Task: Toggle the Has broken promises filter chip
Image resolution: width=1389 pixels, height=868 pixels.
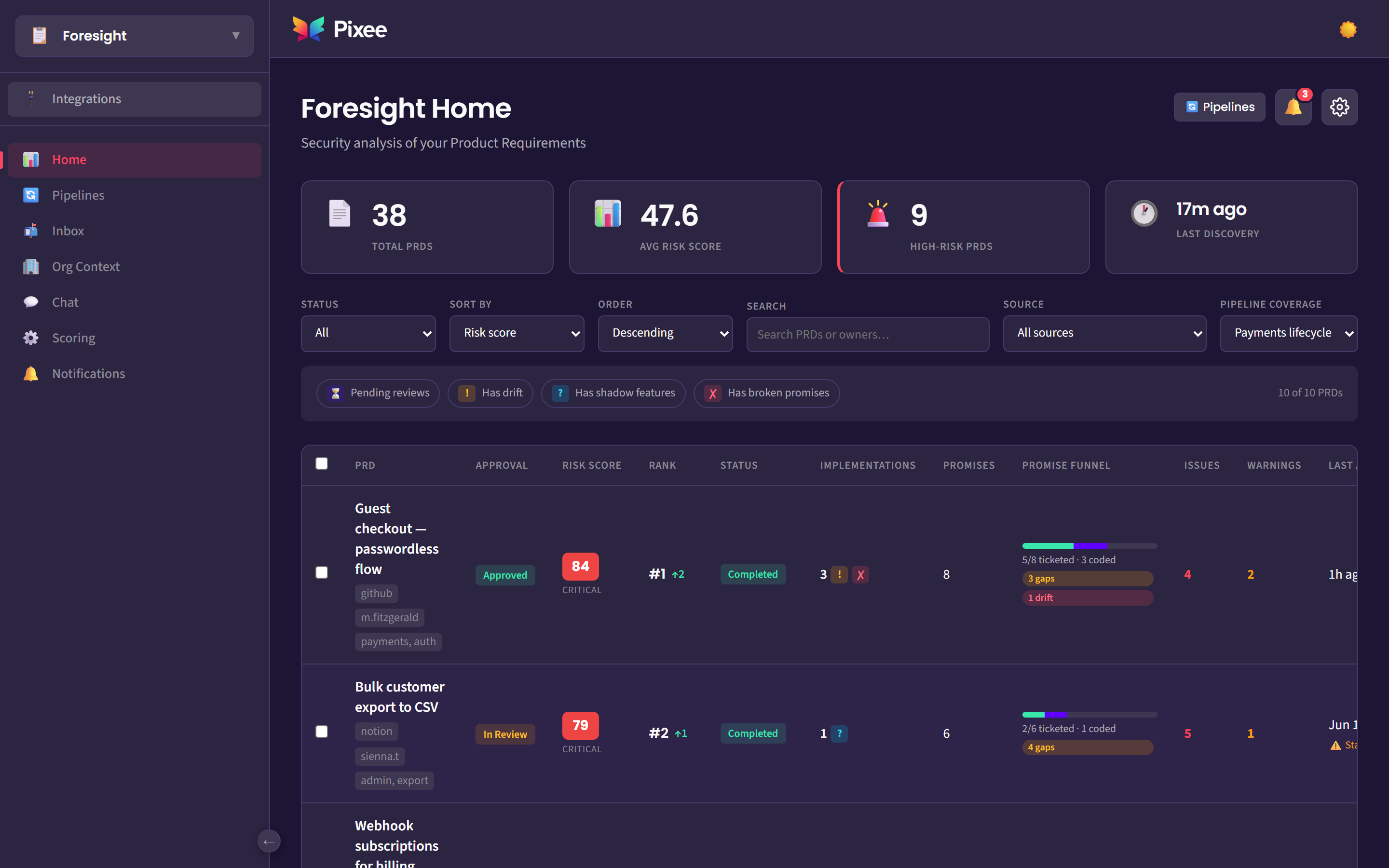Action: click(x=767, y=393)
